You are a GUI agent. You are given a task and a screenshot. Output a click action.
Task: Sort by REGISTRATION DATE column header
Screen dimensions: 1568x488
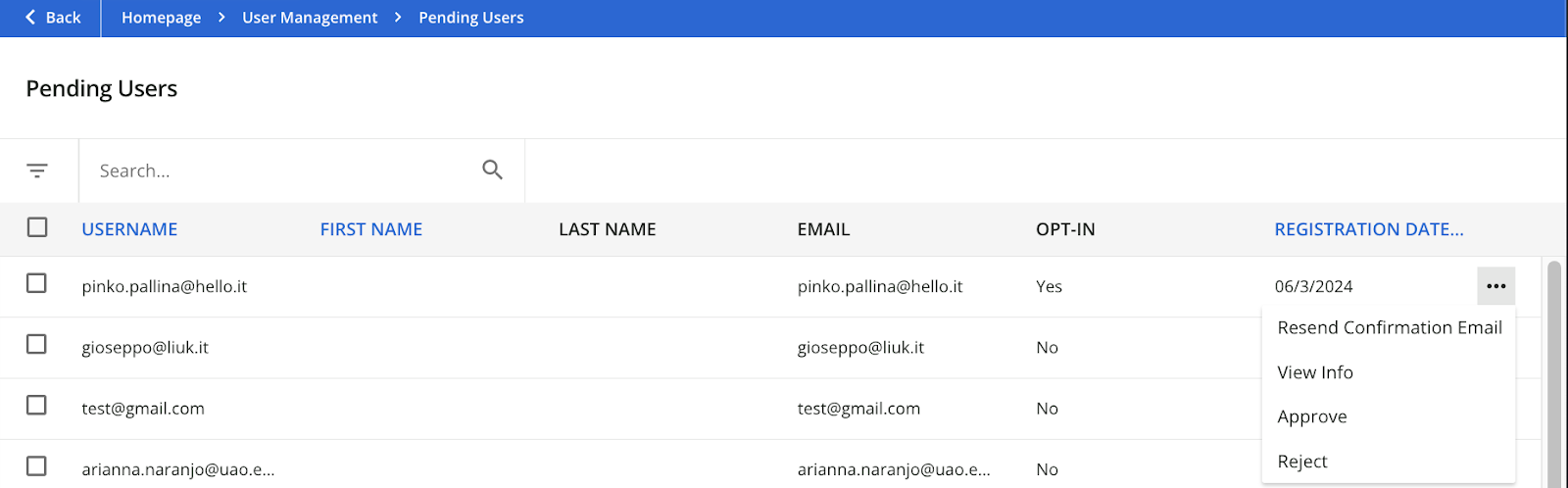click(x=1369, y=229)
